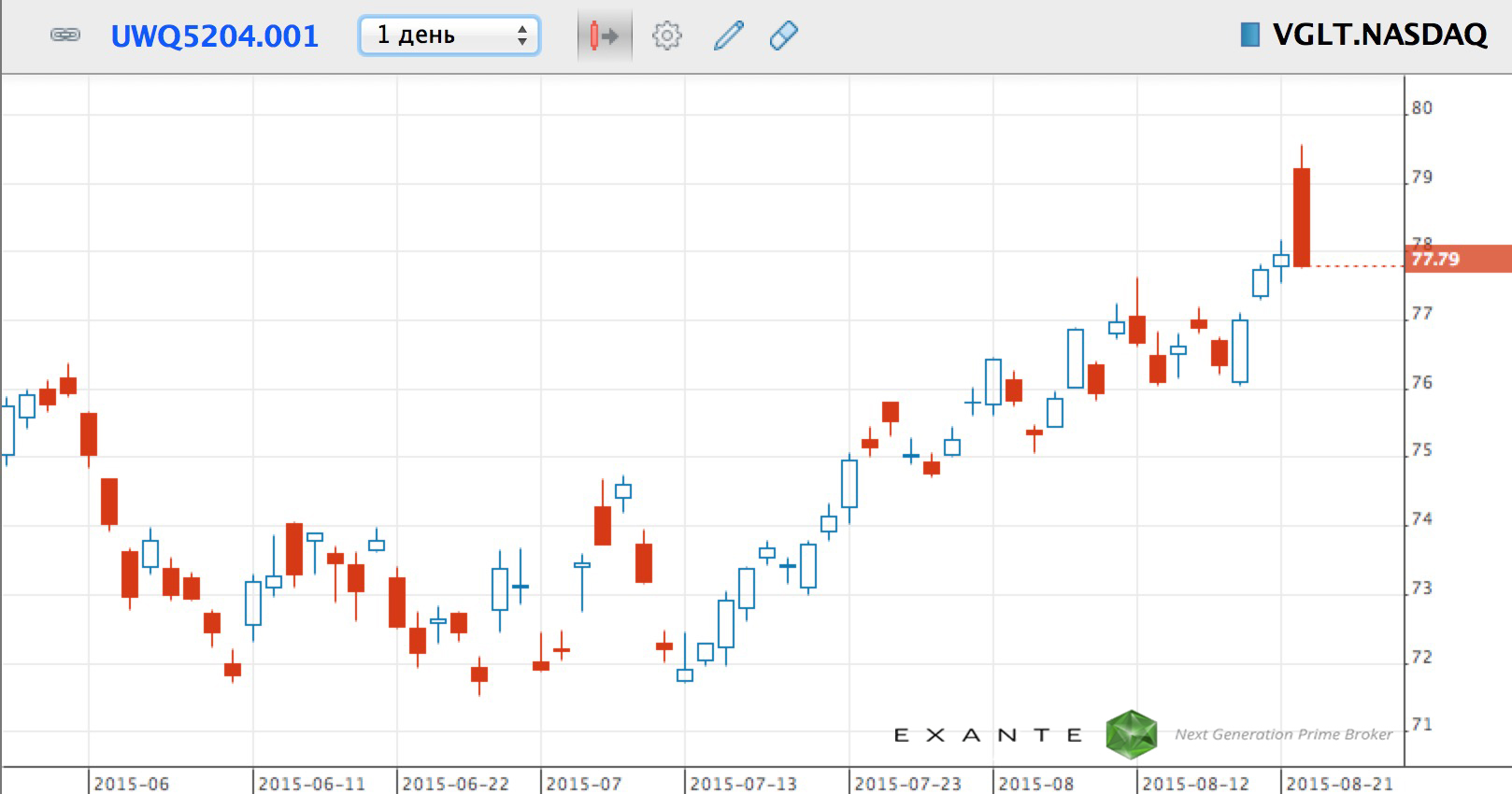1512x794 pixels.
Task: Select the eraser tool
Action: point(783,36)
